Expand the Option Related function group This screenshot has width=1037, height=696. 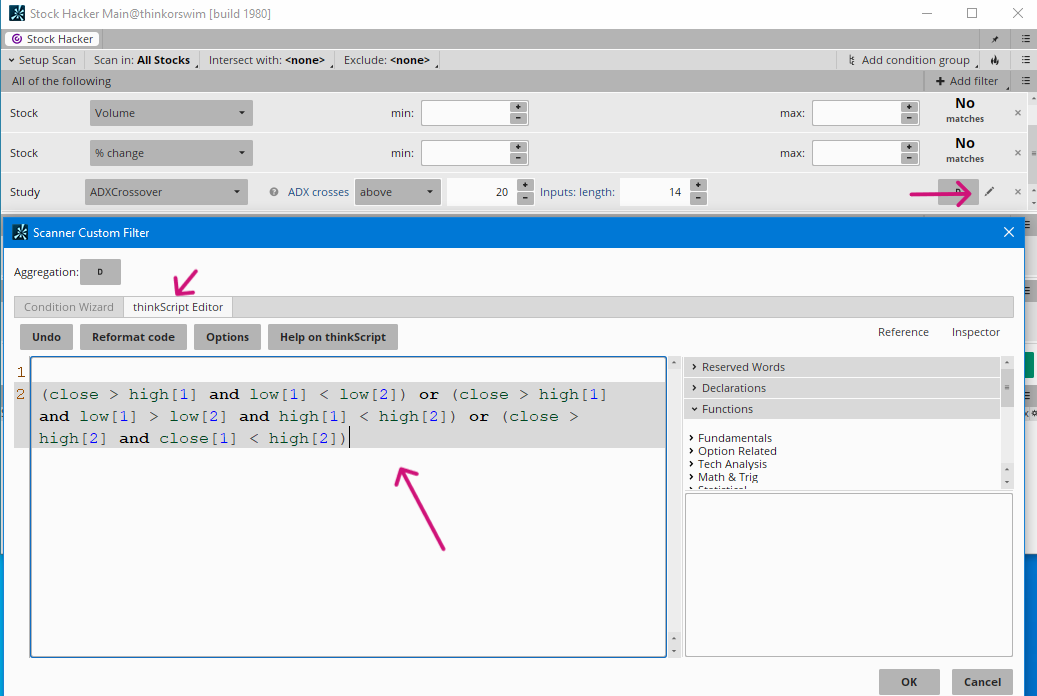click(733, 451)
